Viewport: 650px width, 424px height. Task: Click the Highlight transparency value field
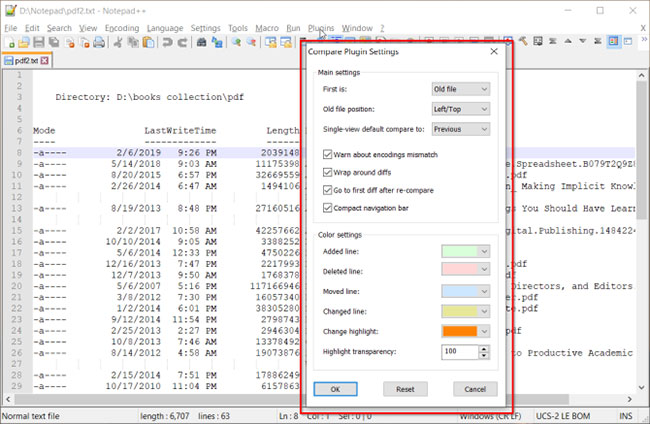pos(460,351)
